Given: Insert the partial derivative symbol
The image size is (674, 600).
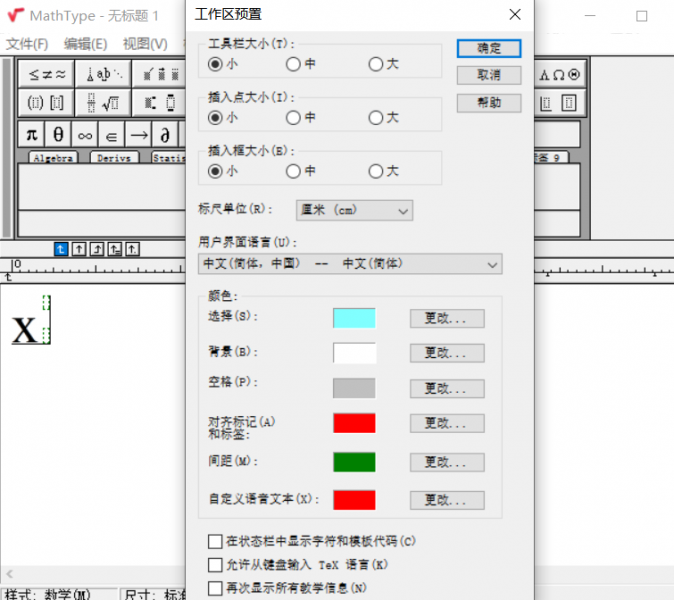Looking at the screenshot, I should click(165, 135).
